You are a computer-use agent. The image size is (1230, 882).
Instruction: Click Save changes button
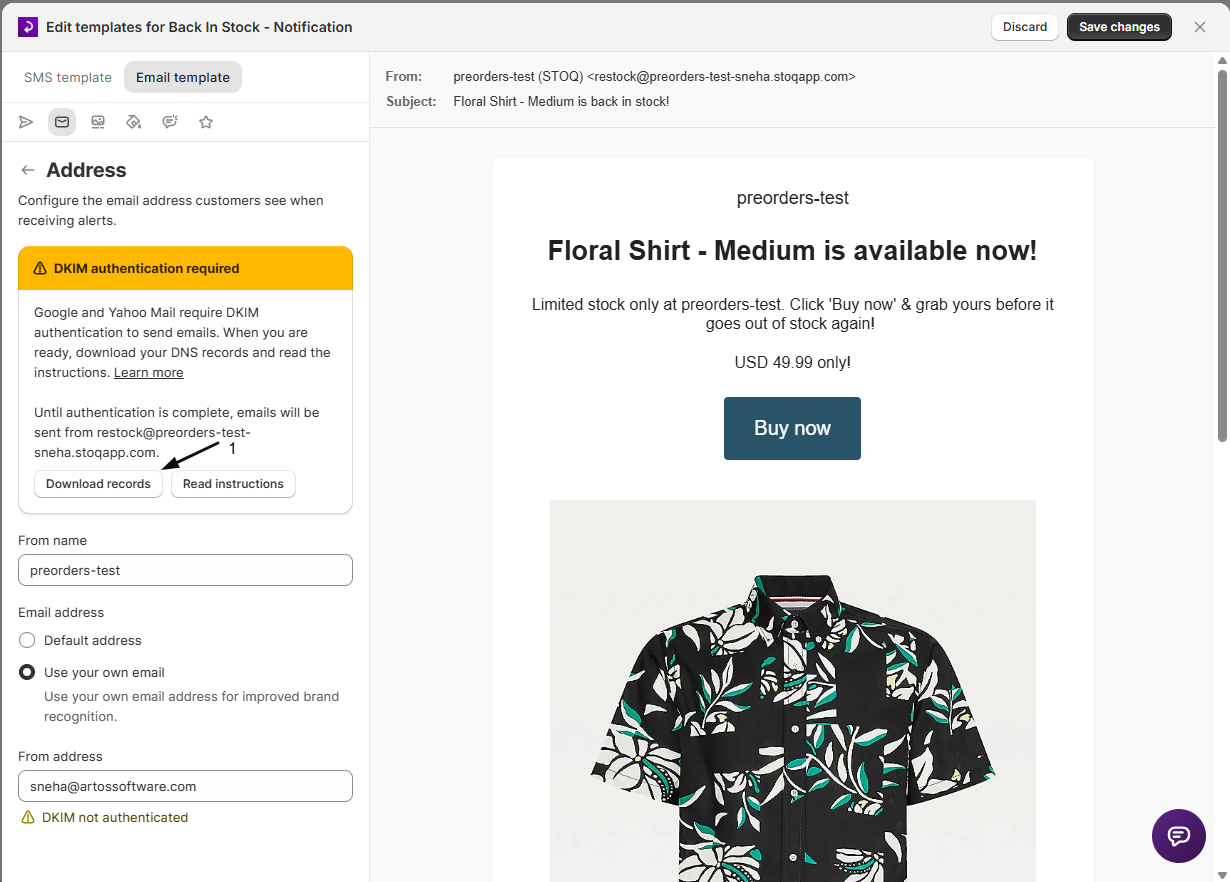(1119, 27)
